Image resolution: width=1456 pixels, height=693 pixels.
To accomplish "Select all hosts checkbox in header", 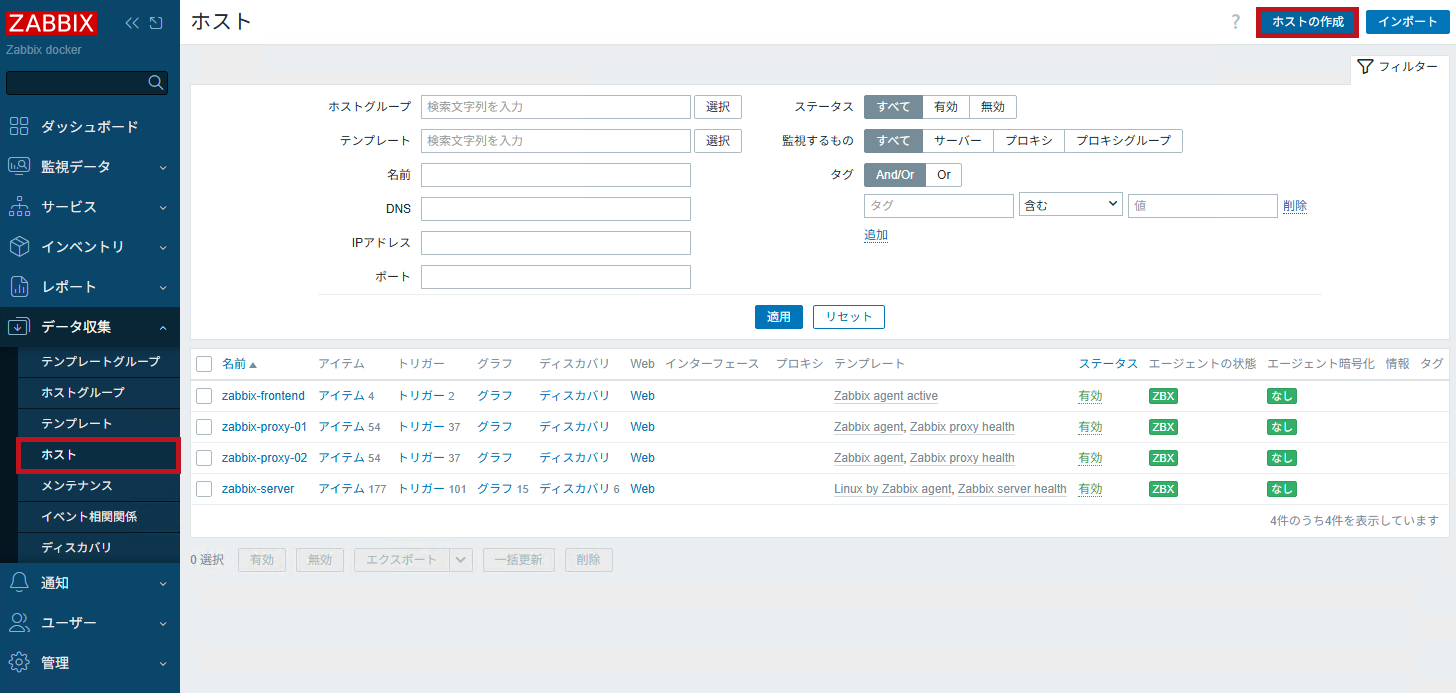I will click(204, 364).
